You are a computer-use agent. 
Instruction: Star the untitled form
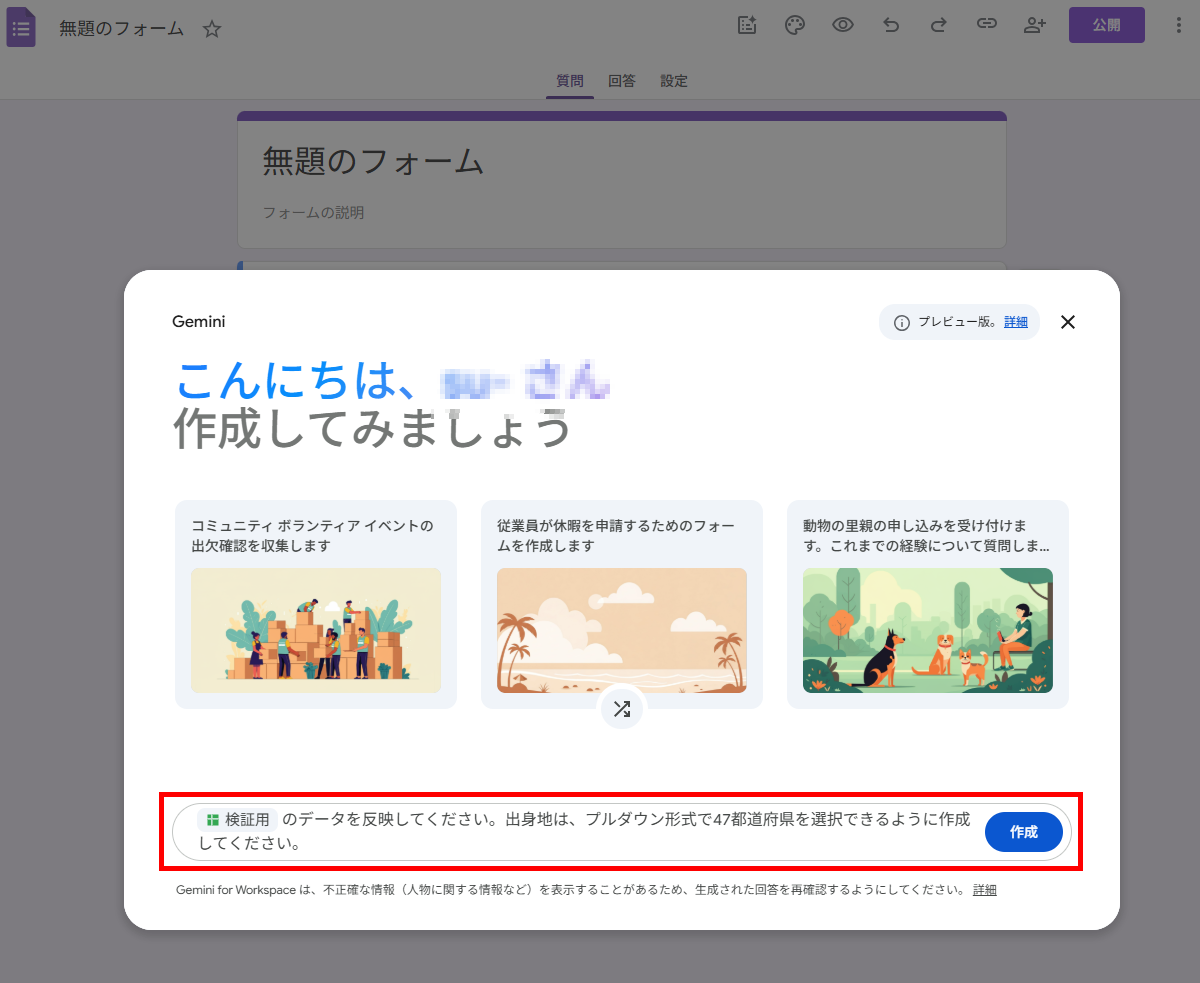(x=212, y=29)
